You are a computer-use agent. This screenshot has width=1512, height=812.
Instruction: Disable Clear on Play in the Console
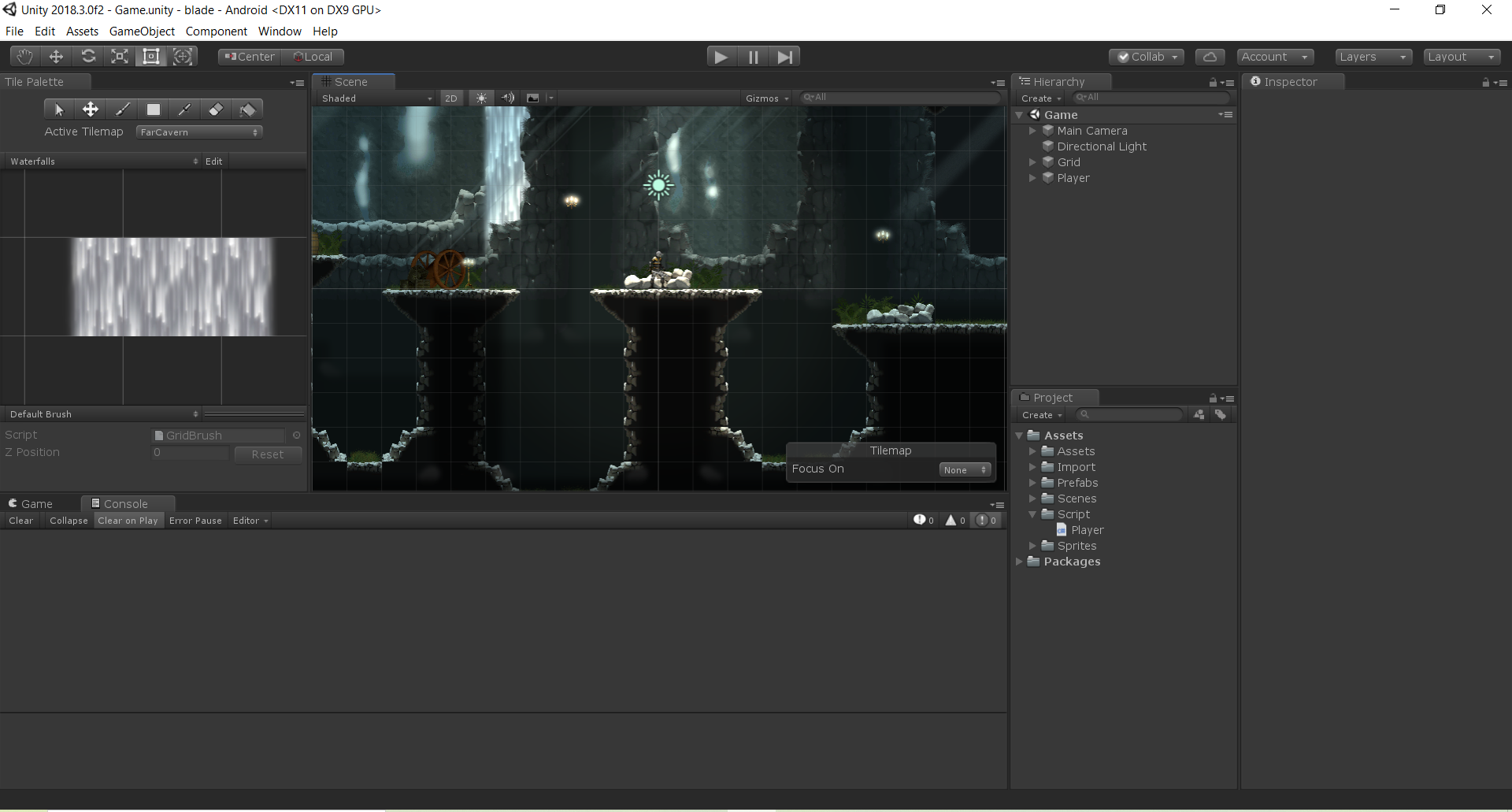128,521
